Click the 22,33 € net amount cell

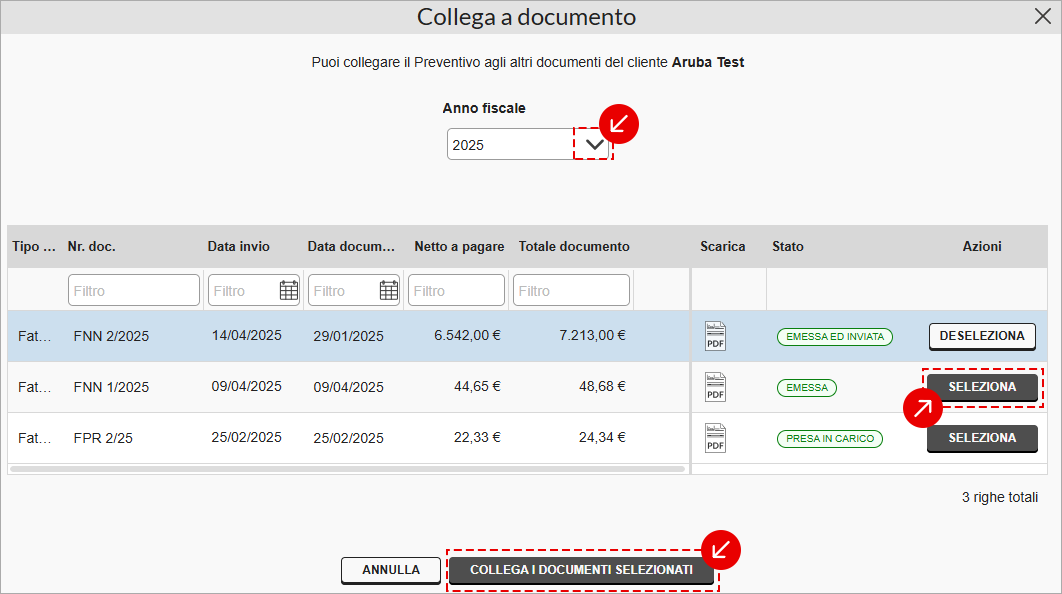[477, 438]
